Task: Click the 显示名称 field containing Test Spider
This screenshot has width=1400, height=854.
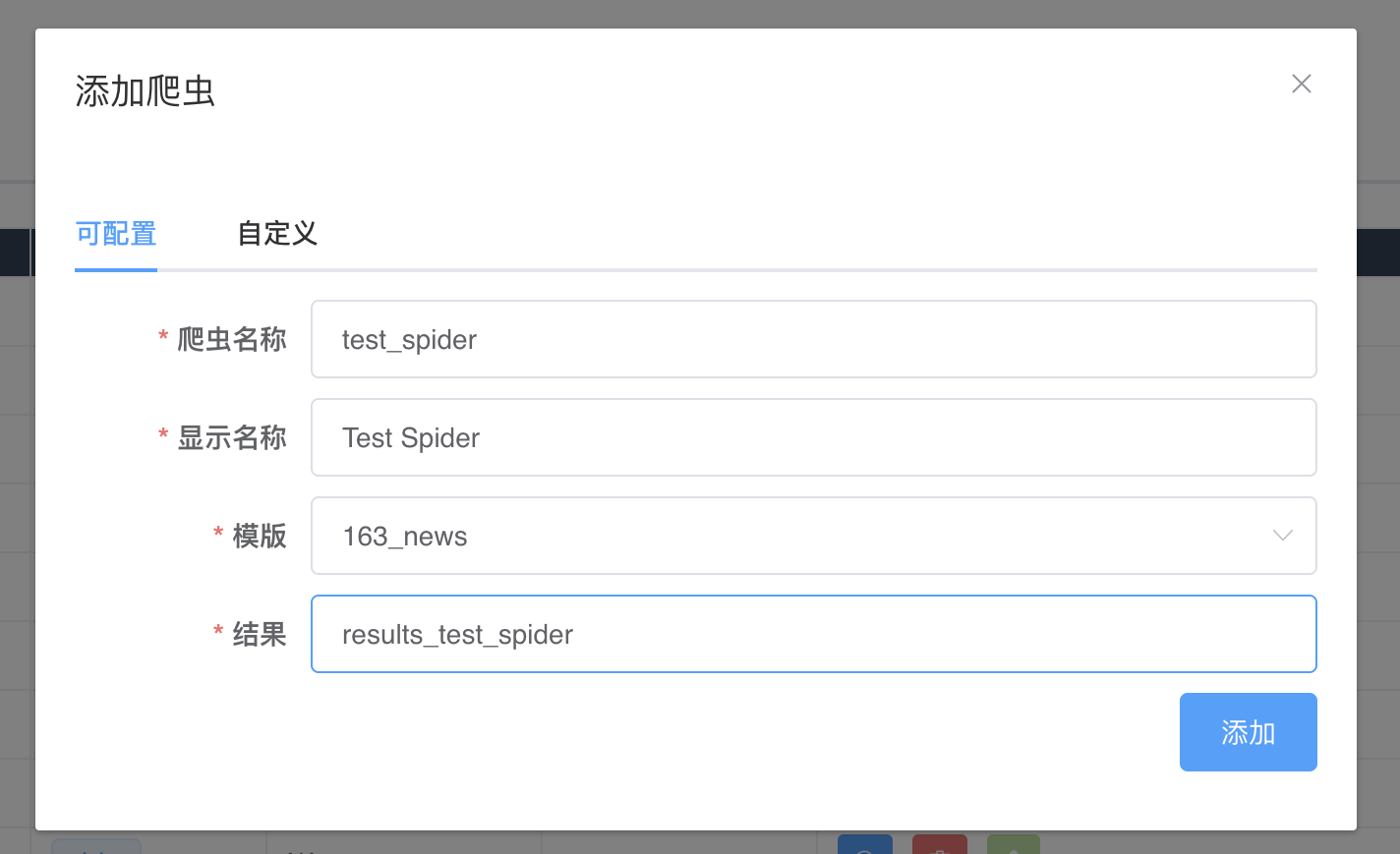Action: [814, 437]
